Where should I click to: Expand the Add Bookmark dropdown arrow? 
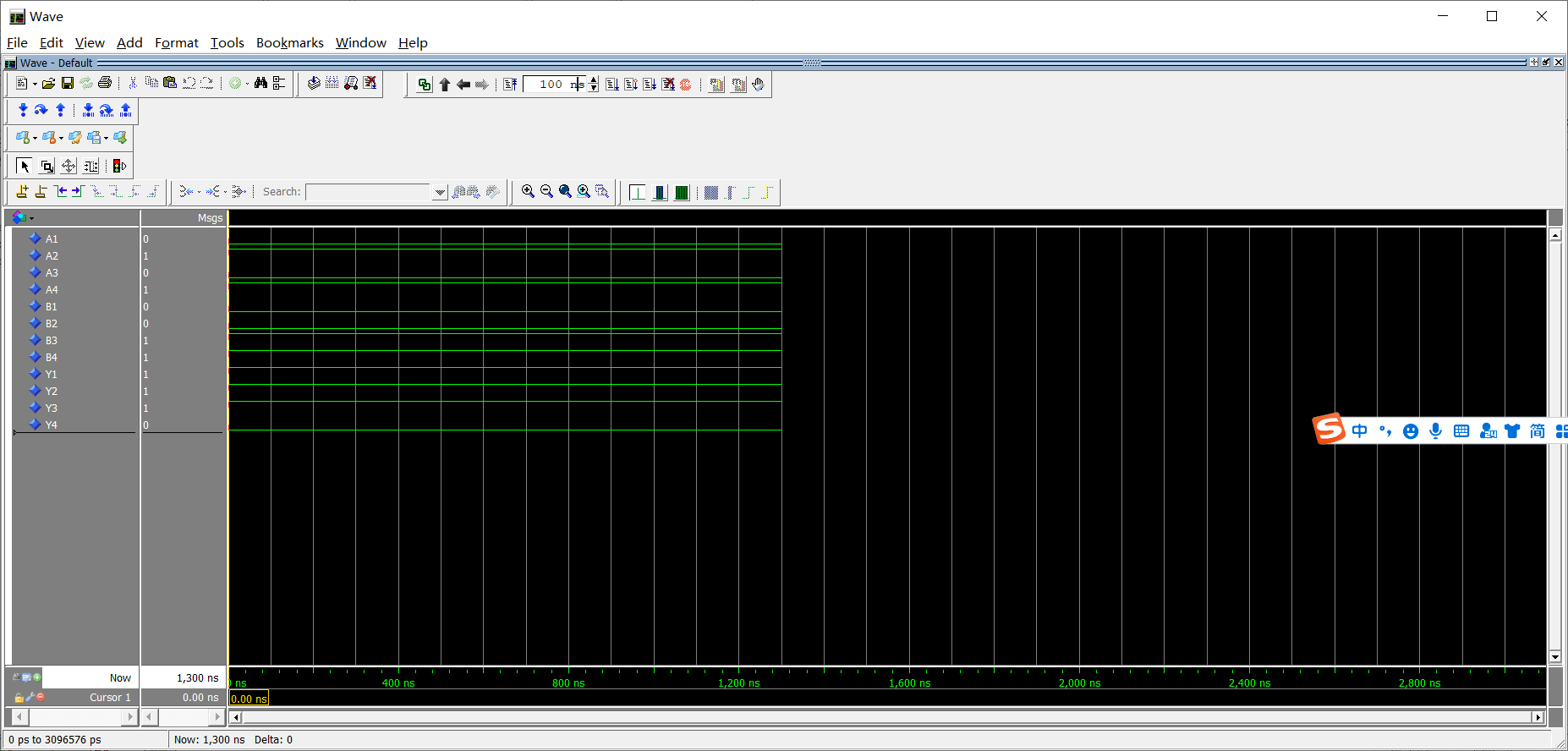(x=35, y=138)
